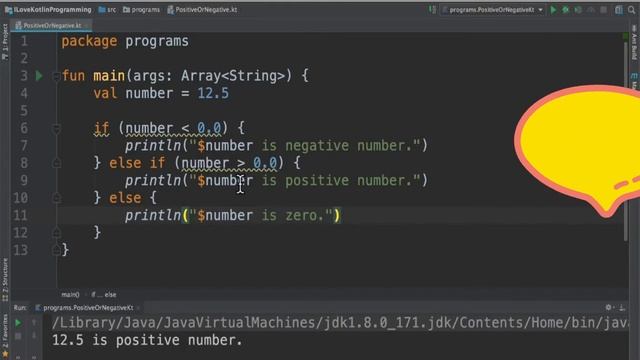The height and width of the screenshot is (360, 640).
Task: Click the ILoveKotlinProgramming breadcrumb
Action: tap(48, 9)
